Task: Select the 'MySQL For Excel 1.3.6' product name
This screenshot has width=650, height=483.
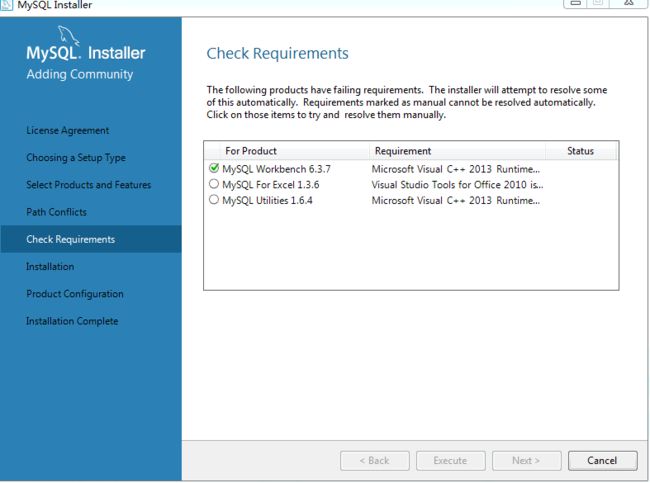Action: 271,185
